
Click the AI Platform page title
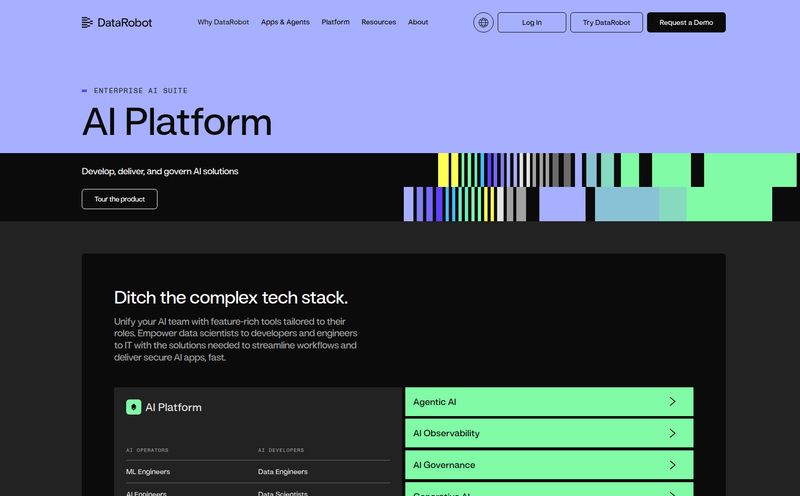[177, 122]
